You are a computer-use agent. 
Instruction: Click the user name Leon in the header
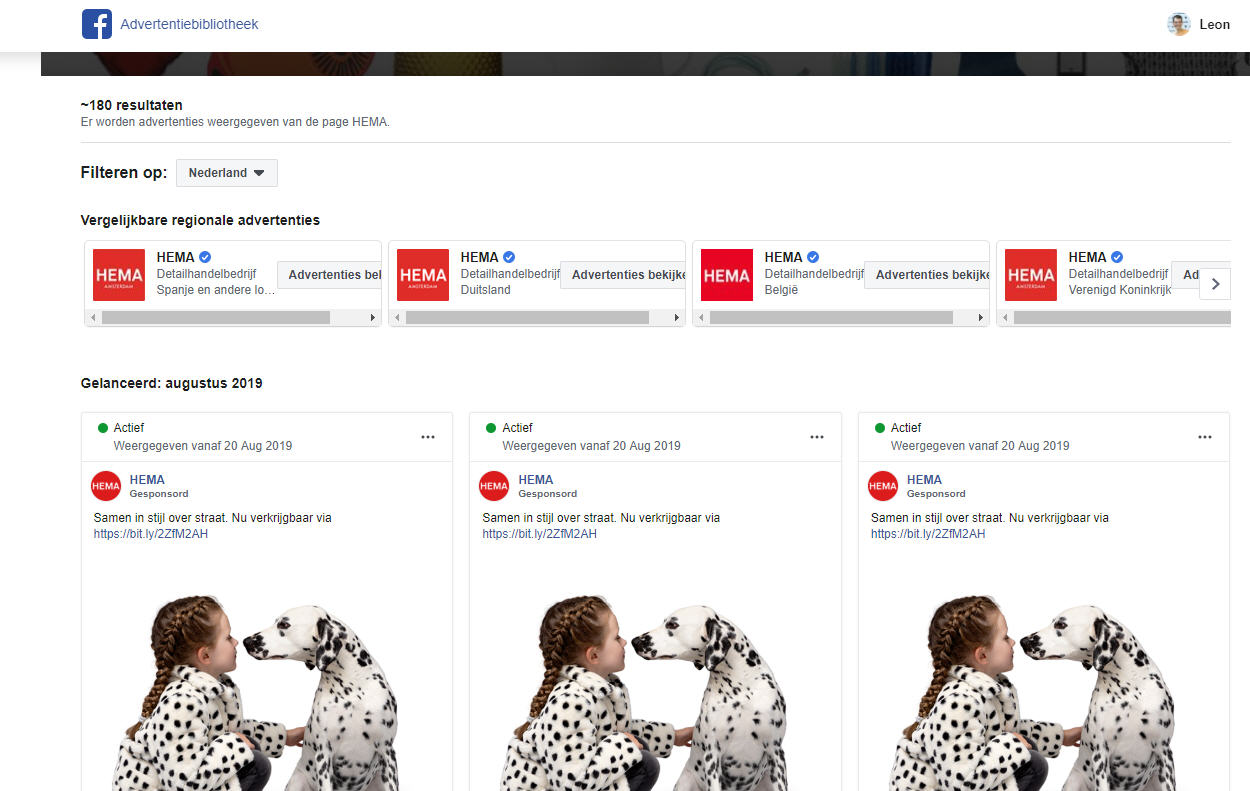point(1215,24)
